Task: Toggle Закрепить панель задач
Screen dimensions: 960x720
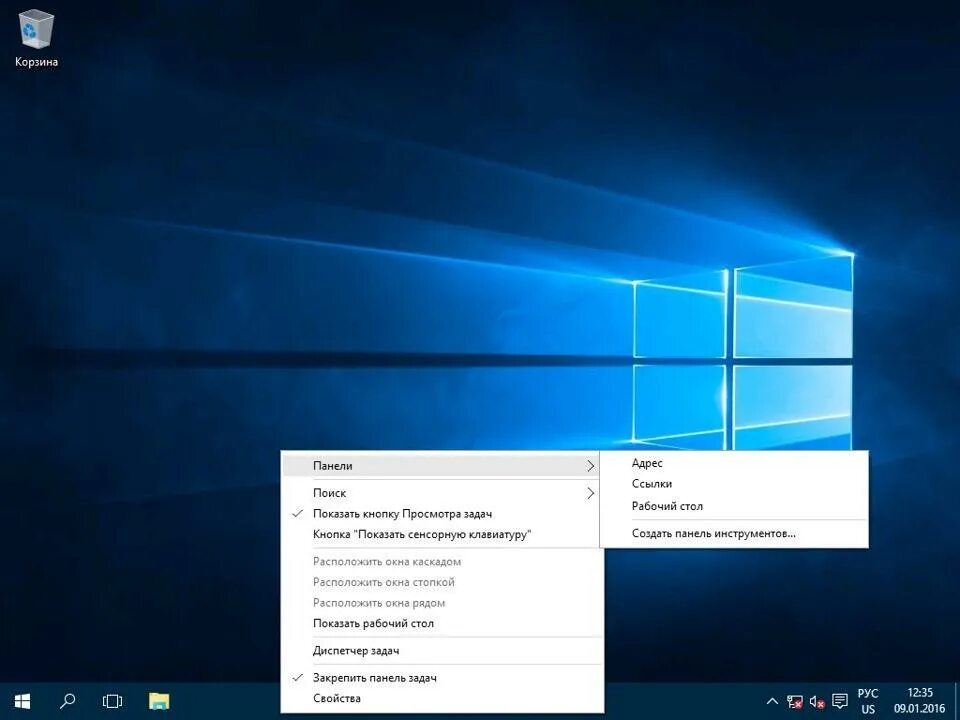Action: point(442,678)
